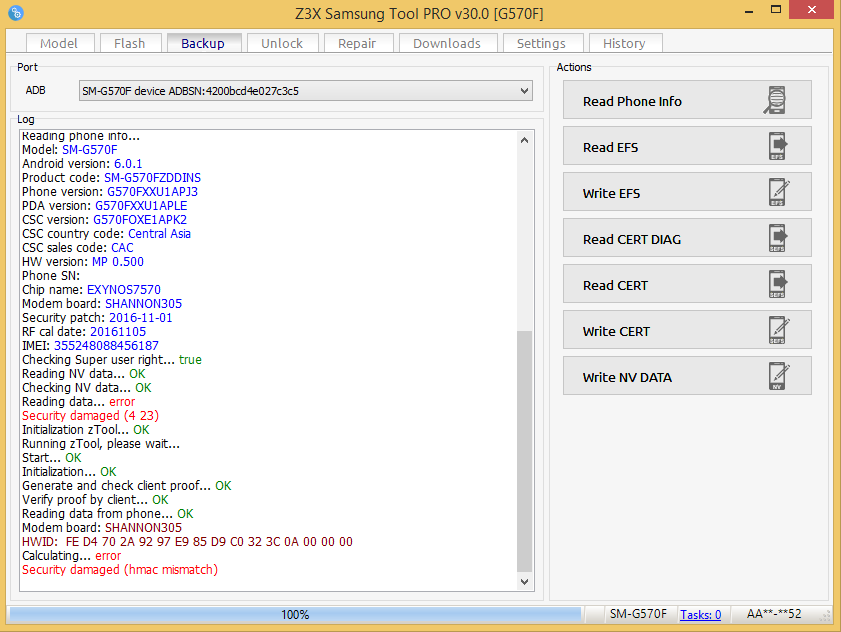Click the AA**-**52 status bar entry
This screenshot has width=841, height=632.
(x=774, y=614)
